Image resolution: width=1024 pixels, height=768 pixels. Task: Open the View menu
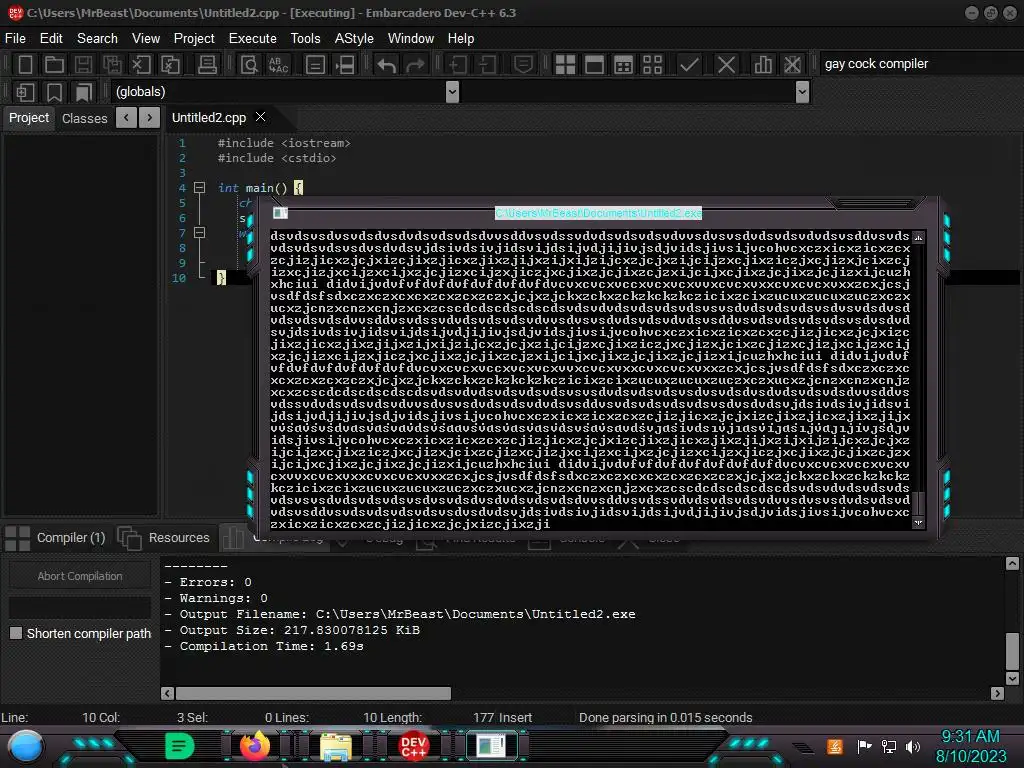pos(146,39)
